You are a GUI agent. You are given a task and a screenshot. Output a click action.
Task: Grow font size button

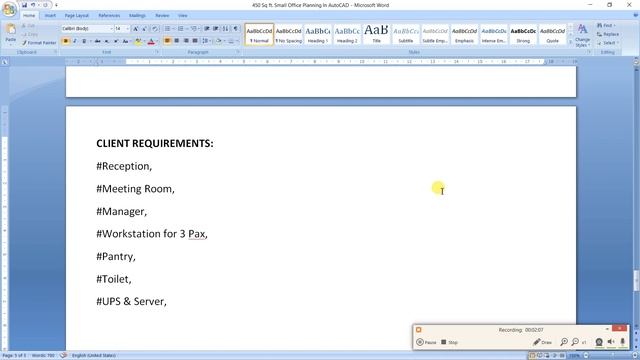(136, 29)
